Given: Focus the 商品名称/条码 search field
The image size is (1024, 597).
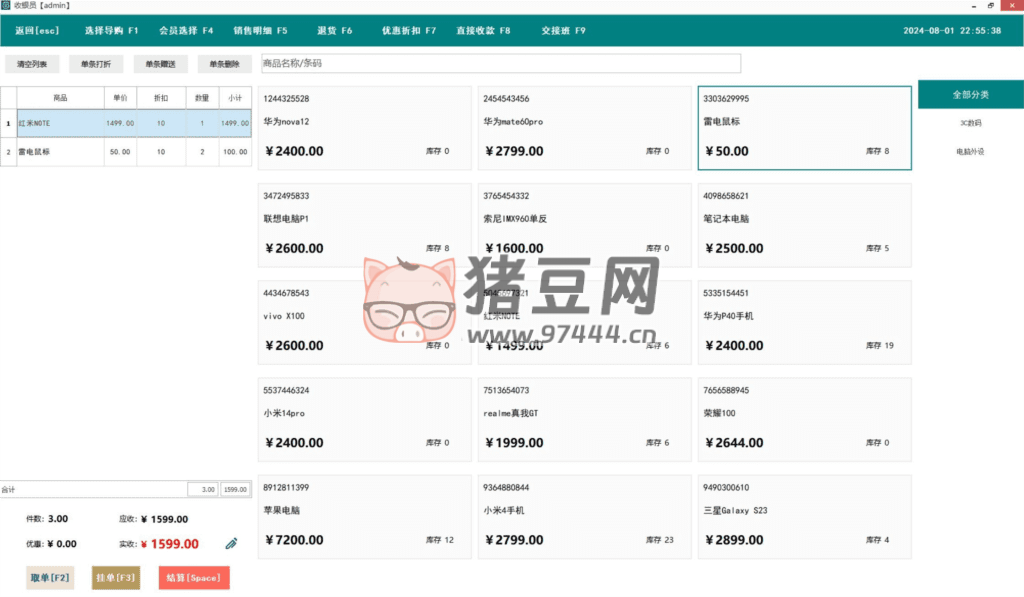Looking at the screenshot, I should pos(500,64).
